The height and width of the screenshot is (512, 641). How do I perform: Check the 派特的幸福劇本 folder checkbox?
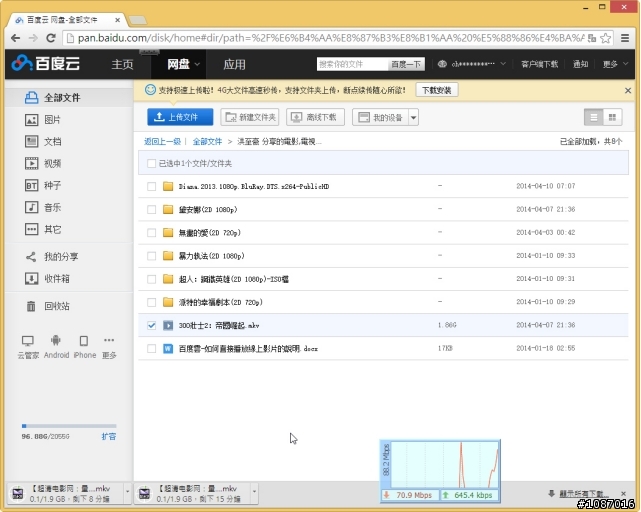[x=151, y=302]
